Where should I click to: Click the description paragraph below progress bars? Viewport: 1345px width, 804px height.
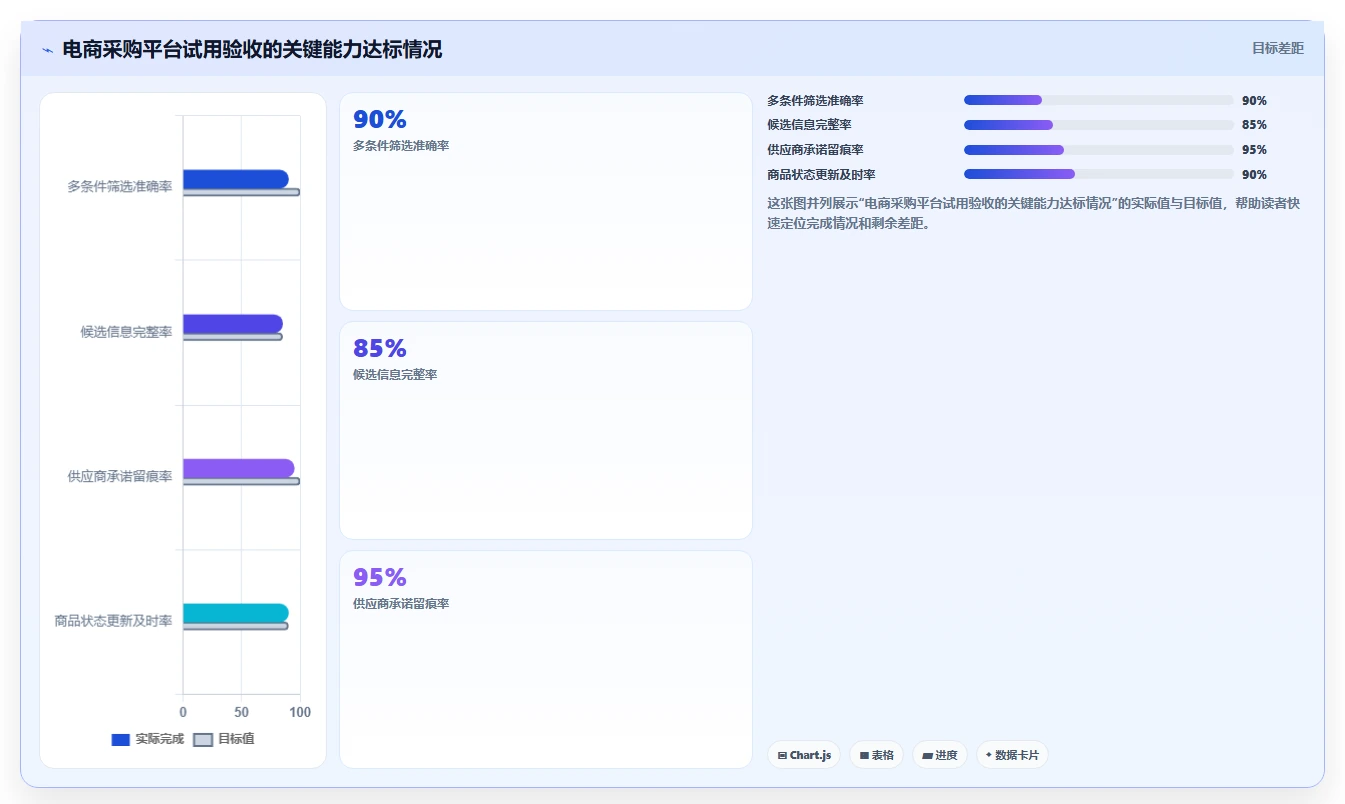[1033, 213]
